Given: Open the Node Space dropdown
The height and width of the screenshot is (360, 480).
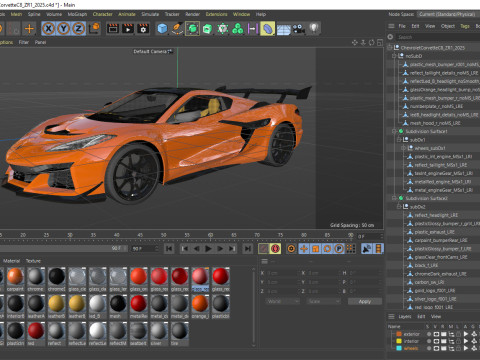Looking at the screenshot, I should pyautogui.click(x=448, y=14).
